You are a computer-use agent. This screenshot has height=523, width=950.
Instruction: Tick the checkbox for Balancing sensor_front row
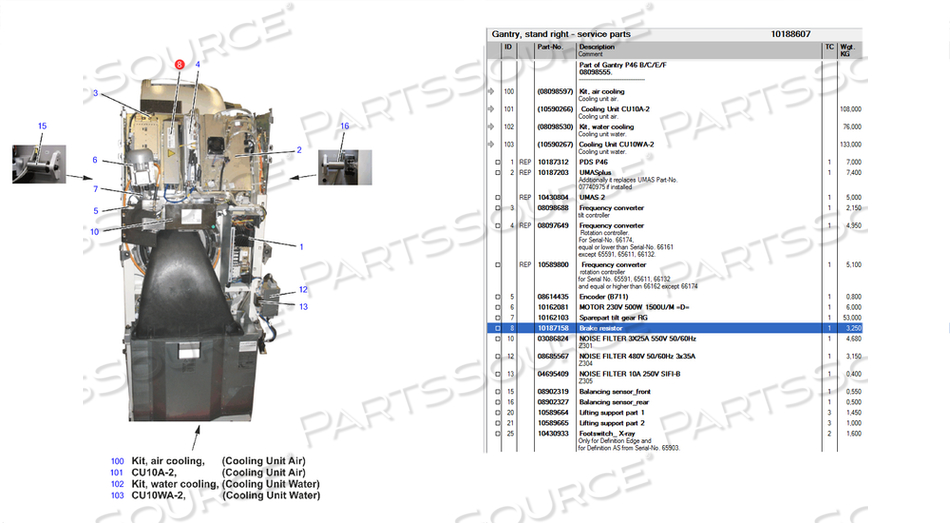pos(498,392)
